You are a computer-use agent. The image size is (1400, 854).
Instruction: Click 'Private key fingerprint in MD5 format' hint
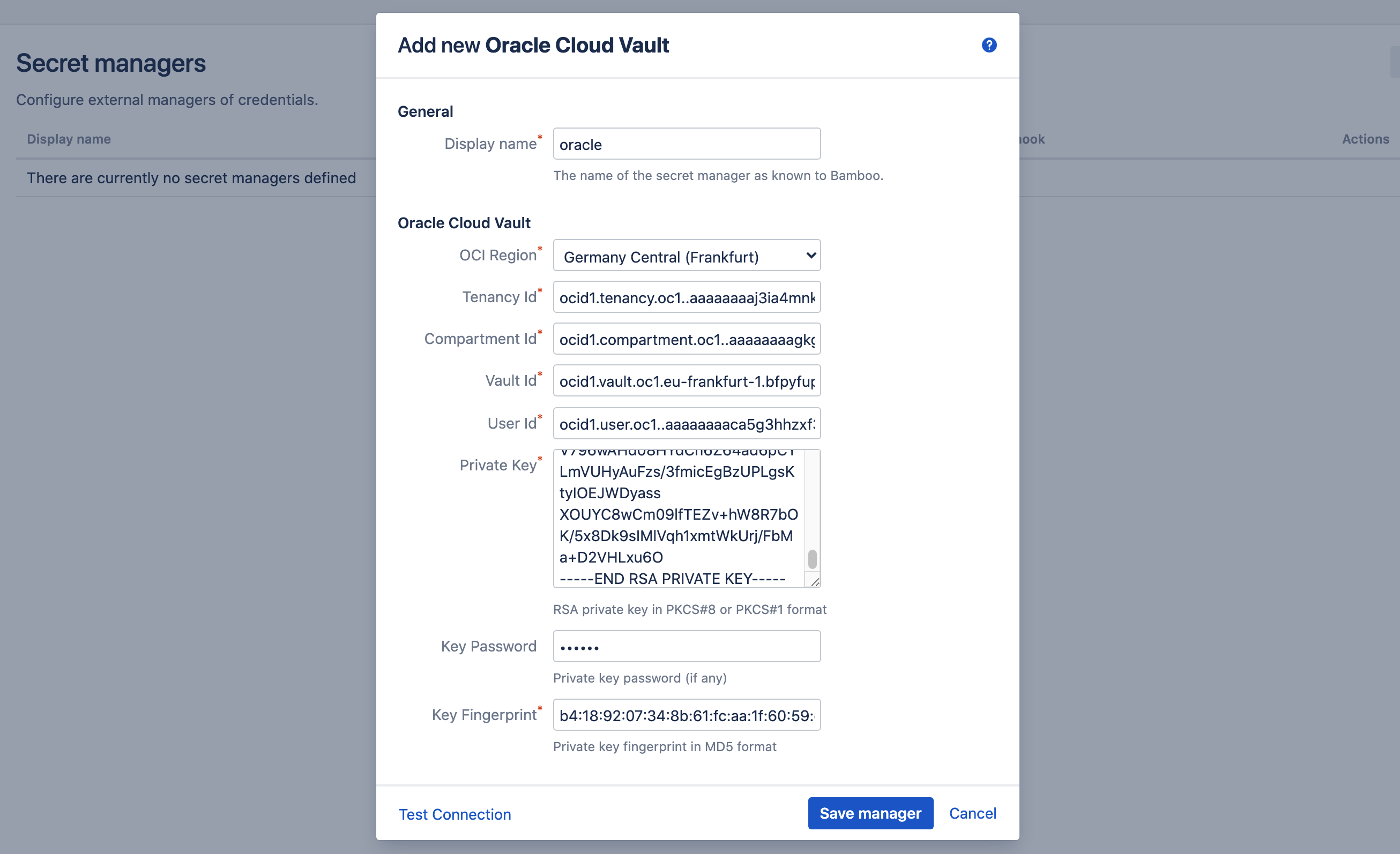coord(665,746)
